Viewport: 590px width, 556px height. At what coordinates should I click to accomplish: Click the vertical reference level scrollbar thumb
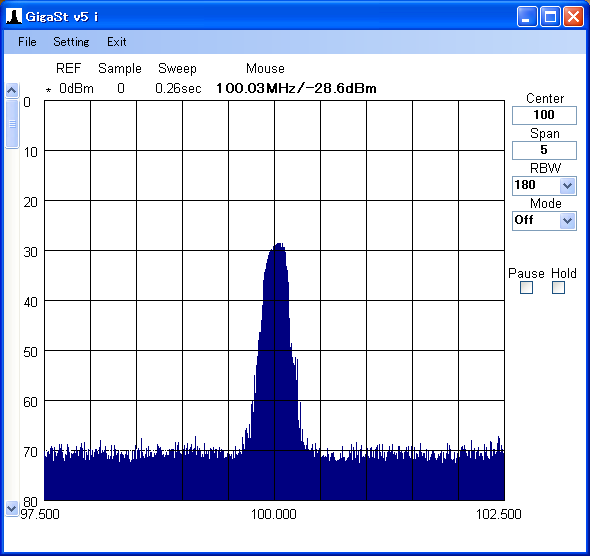click(12, 124)
